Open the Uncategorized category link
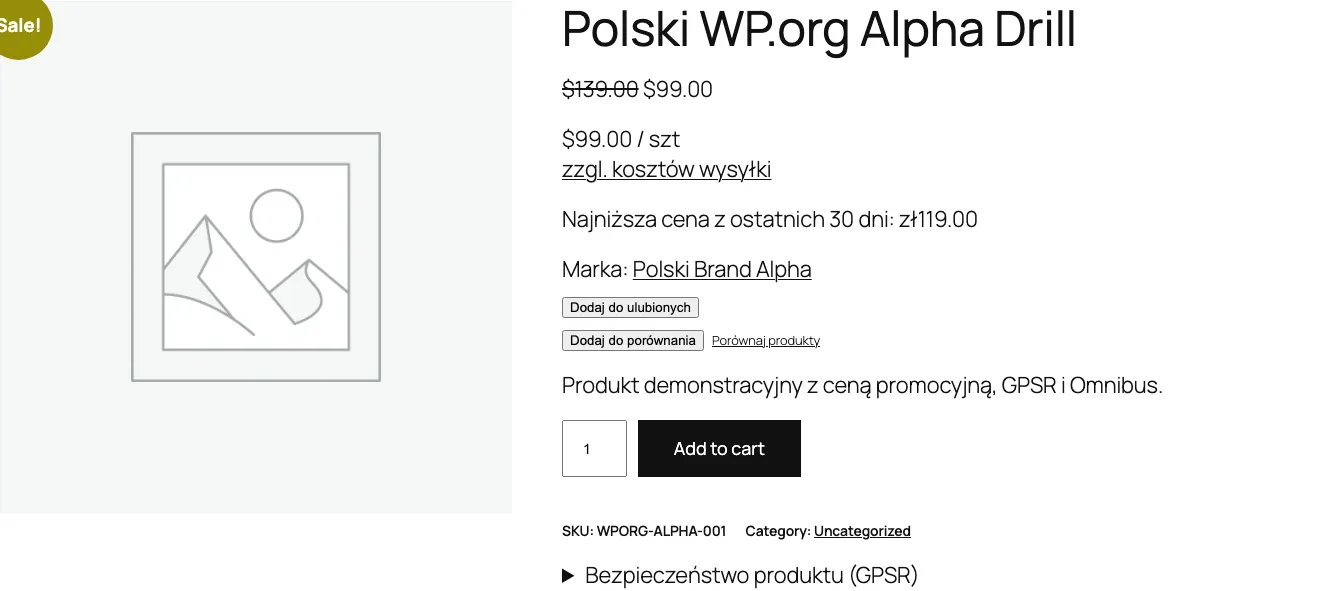The height and width of the screenshot is (591, 1340). point(862,531)
